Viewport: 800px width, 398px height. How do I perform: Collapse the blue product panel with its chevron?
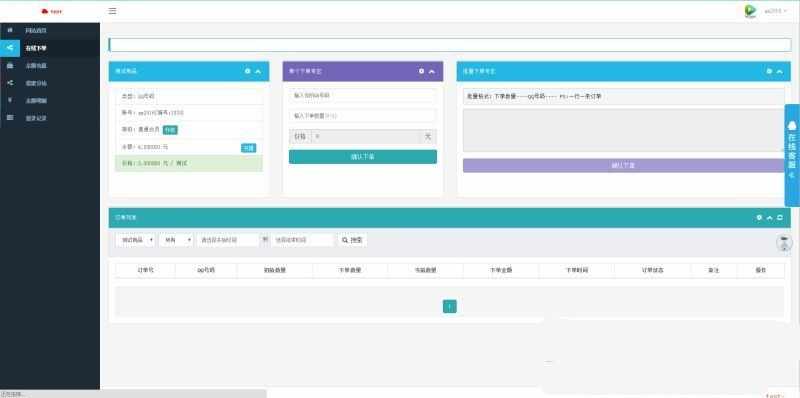[258, 71]
